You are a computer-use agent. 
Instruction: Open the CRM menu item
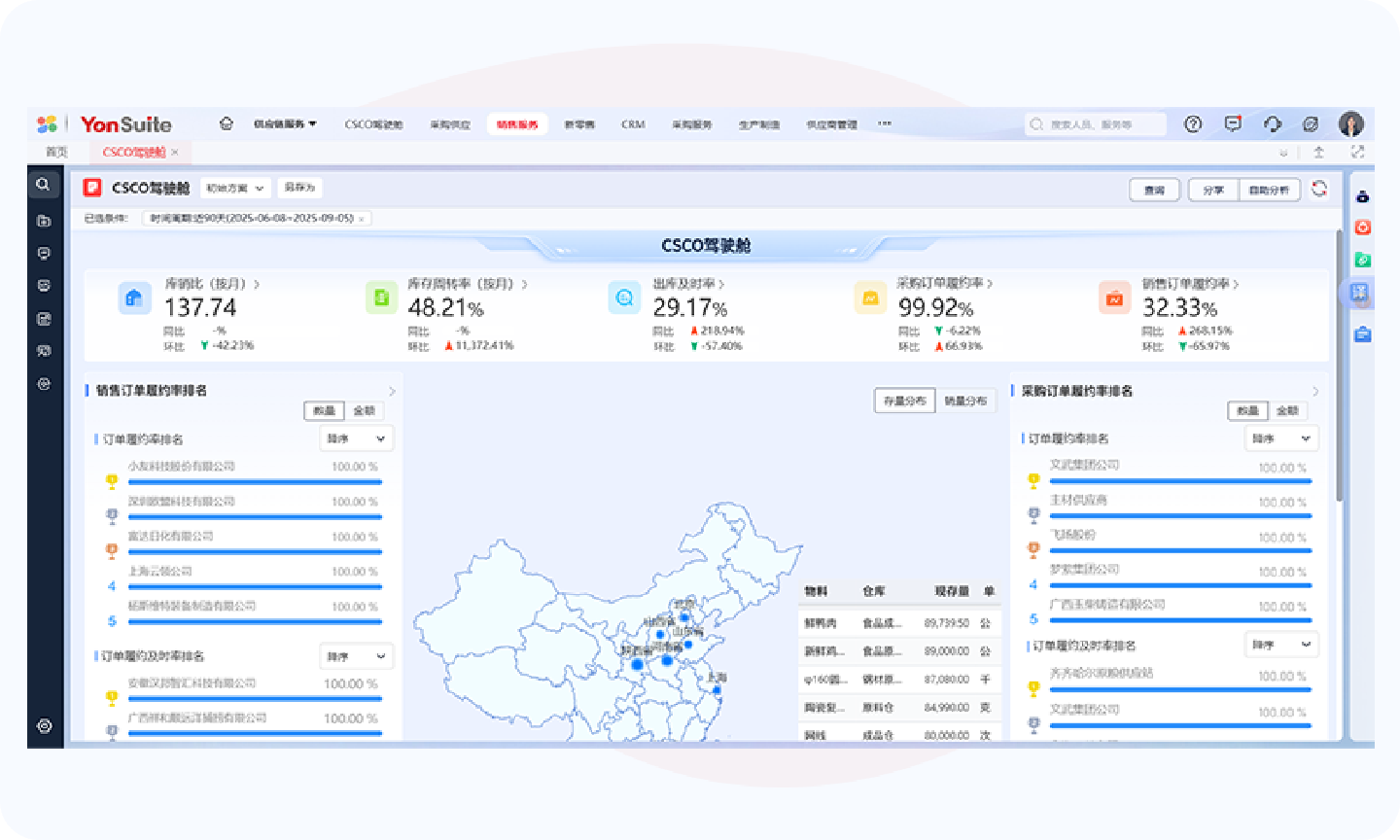coord(633,123)
